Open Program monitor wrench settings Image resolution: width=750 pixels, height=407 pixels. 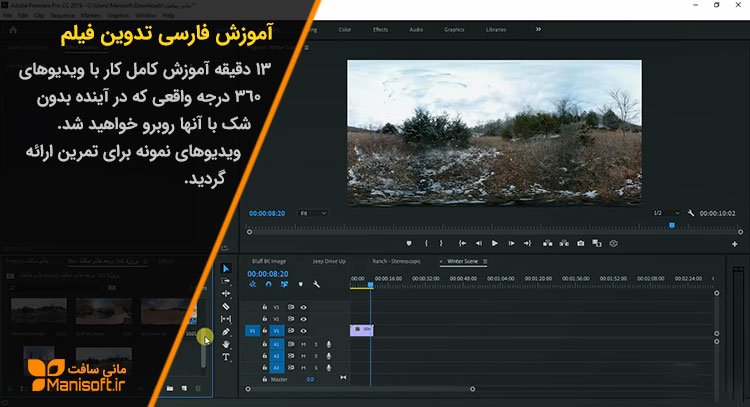pyautogui.click(x=691, y=213)
